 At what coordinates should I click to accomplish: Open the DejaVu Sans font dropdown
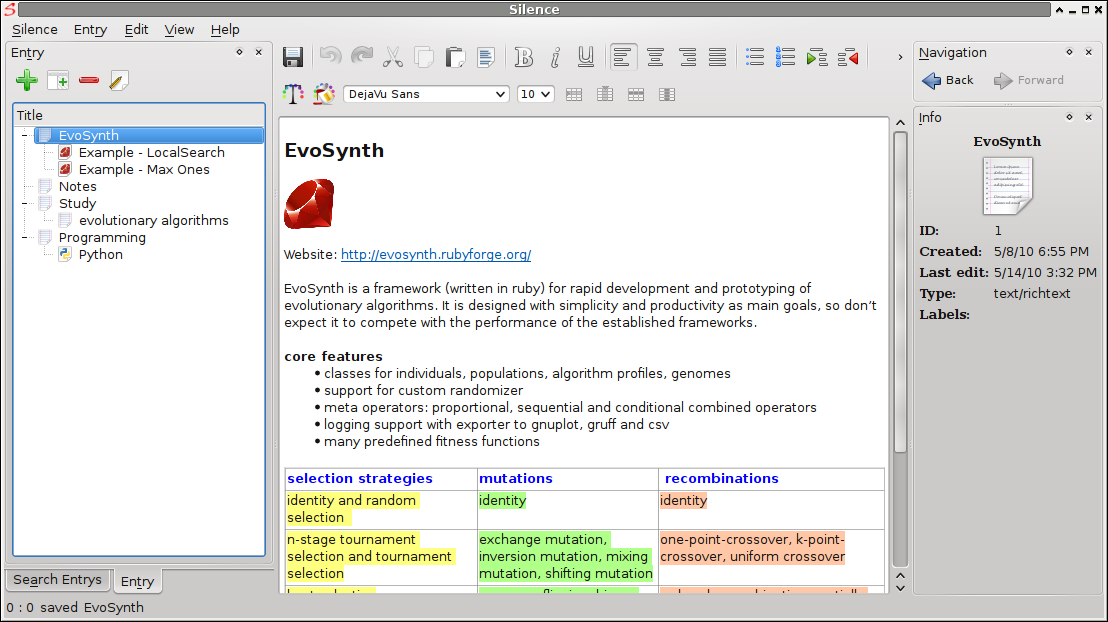pos(426,94)
